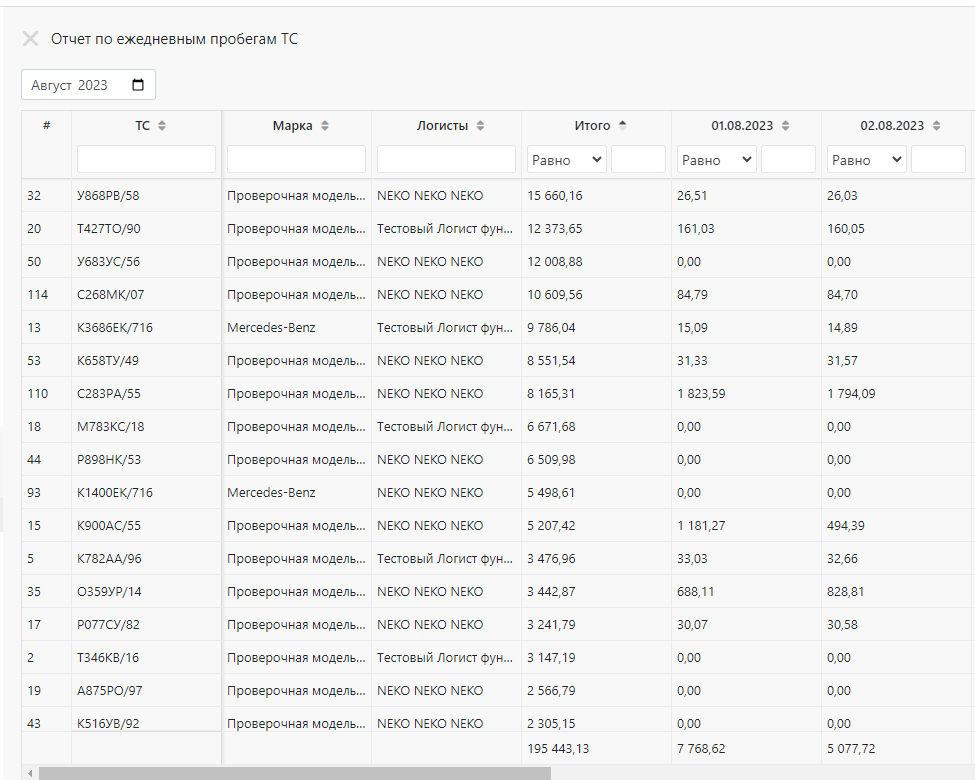Close the daily mileage report panel

30,39
